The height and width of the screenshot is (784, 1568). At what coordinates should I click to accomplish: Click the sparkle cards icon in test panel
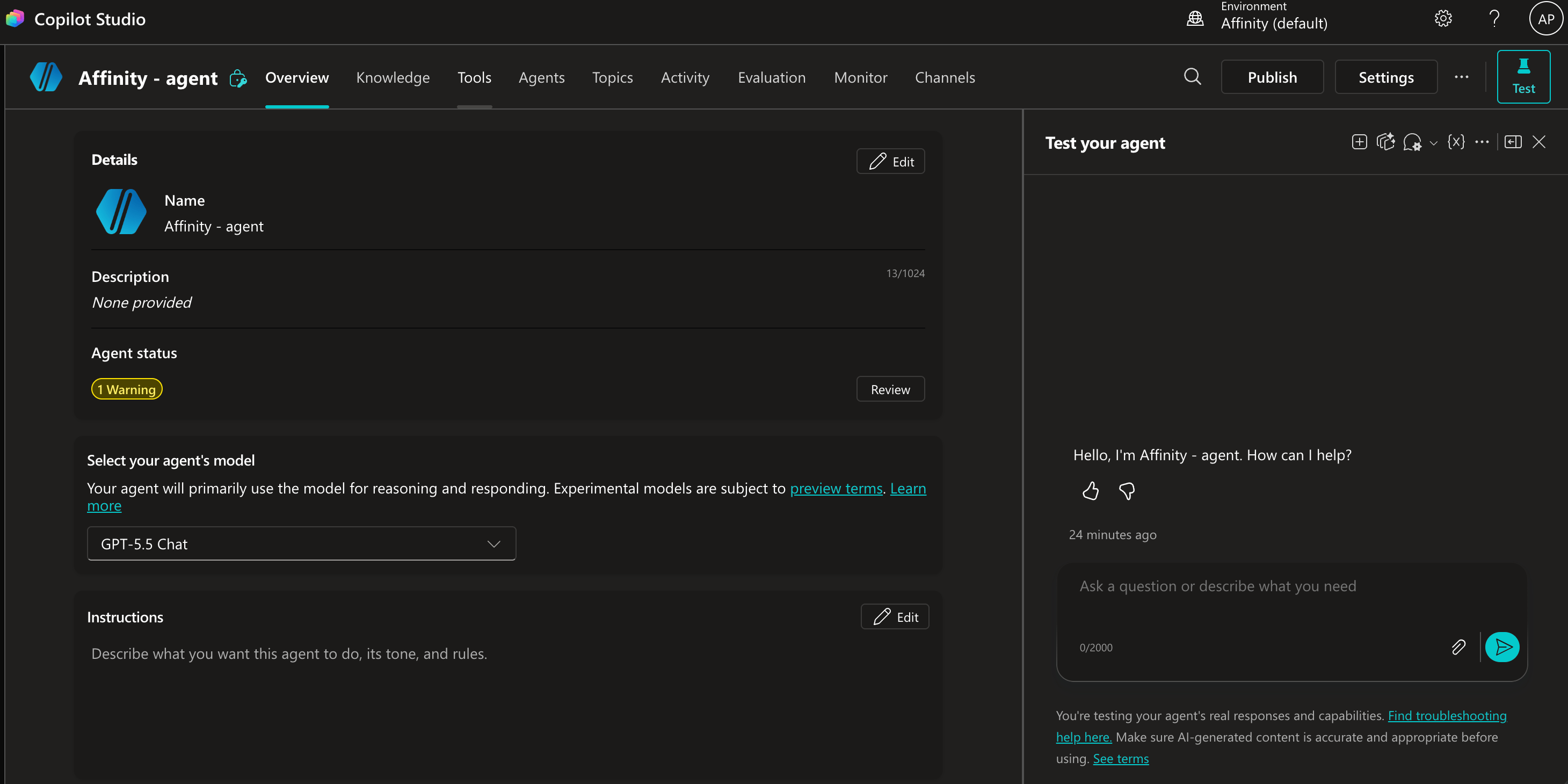pos(1385,142)
